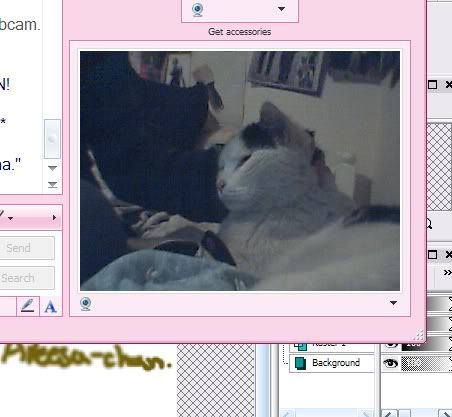The image size is (452, 417).
Task: Click the chat scrollbar thumb
Action: (x=52, y=139)
